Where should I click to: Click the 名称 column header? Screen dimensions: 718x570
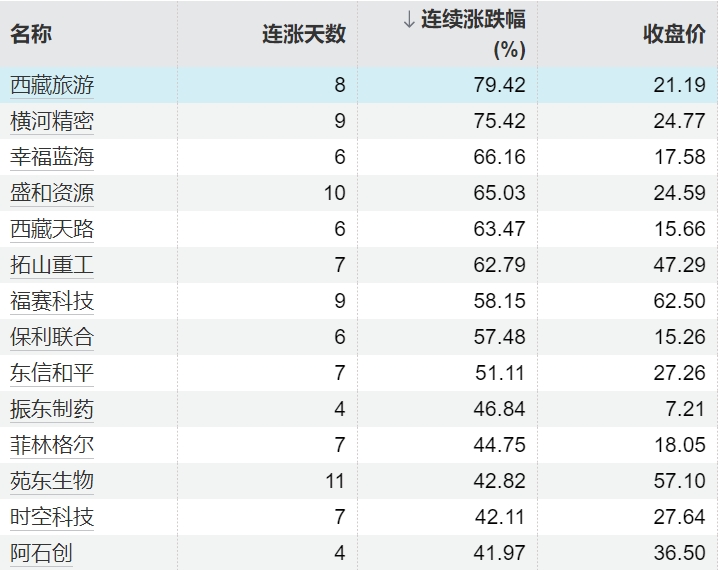coord(31,34)
